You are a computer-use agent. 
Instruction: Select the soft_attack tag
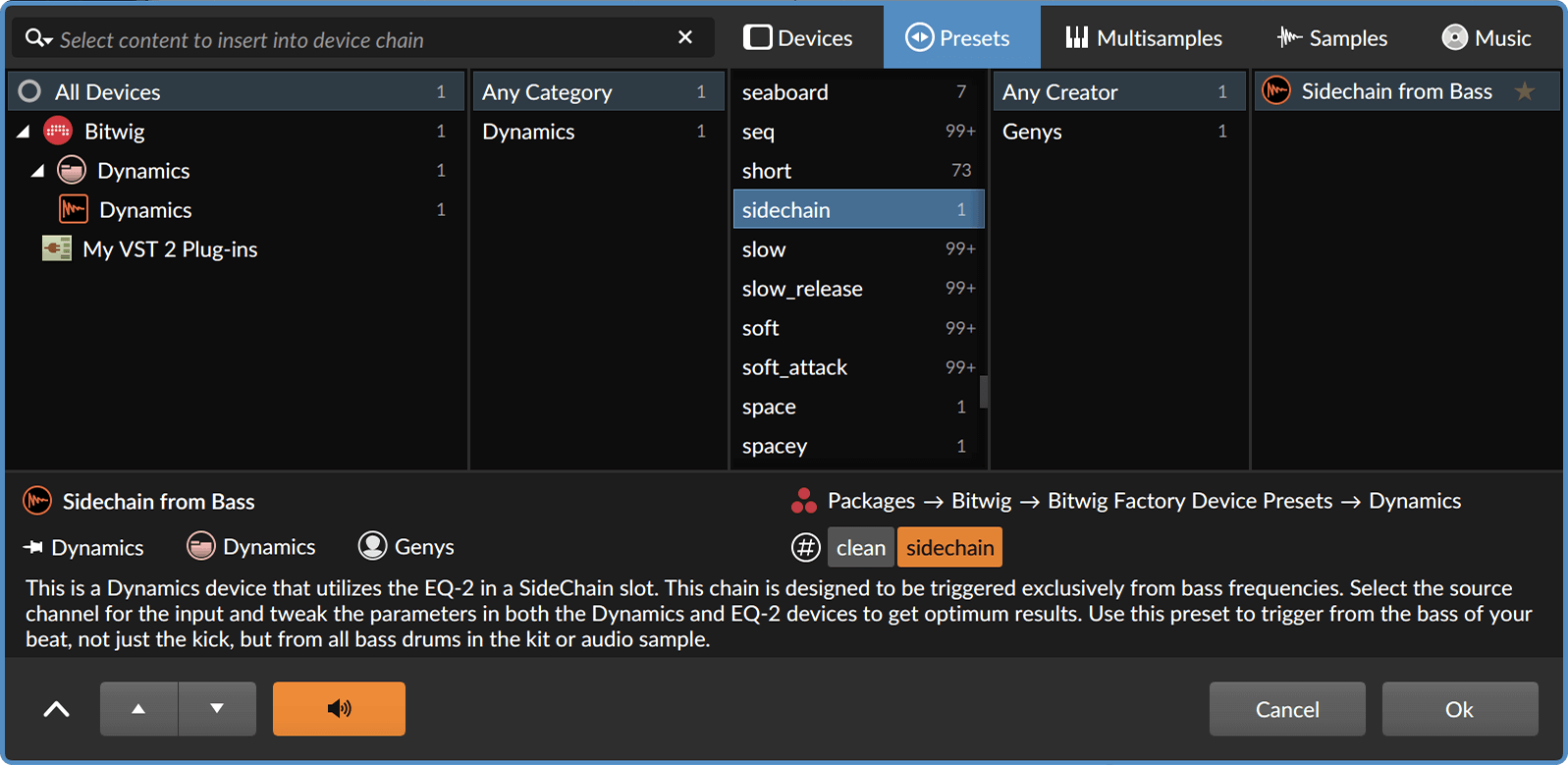(x=857, y=366)
